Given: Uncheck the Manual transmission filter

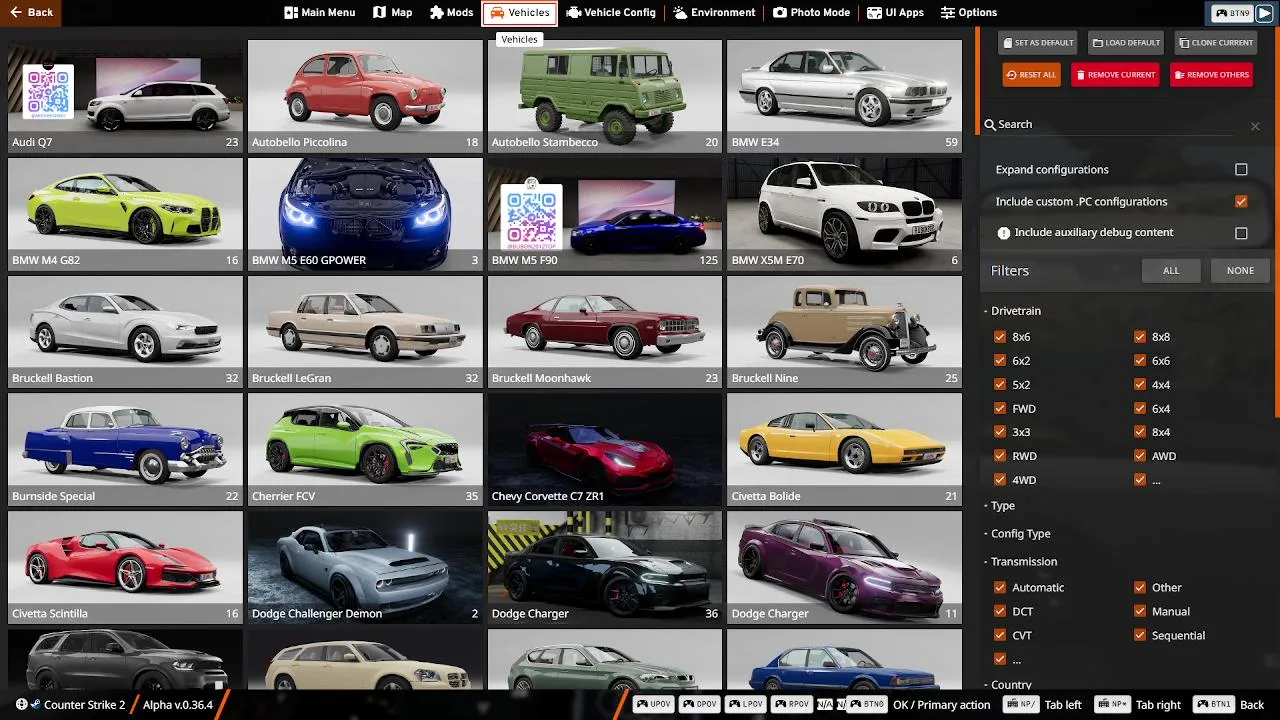Looking at the screenshot, I should [1140, 612].
